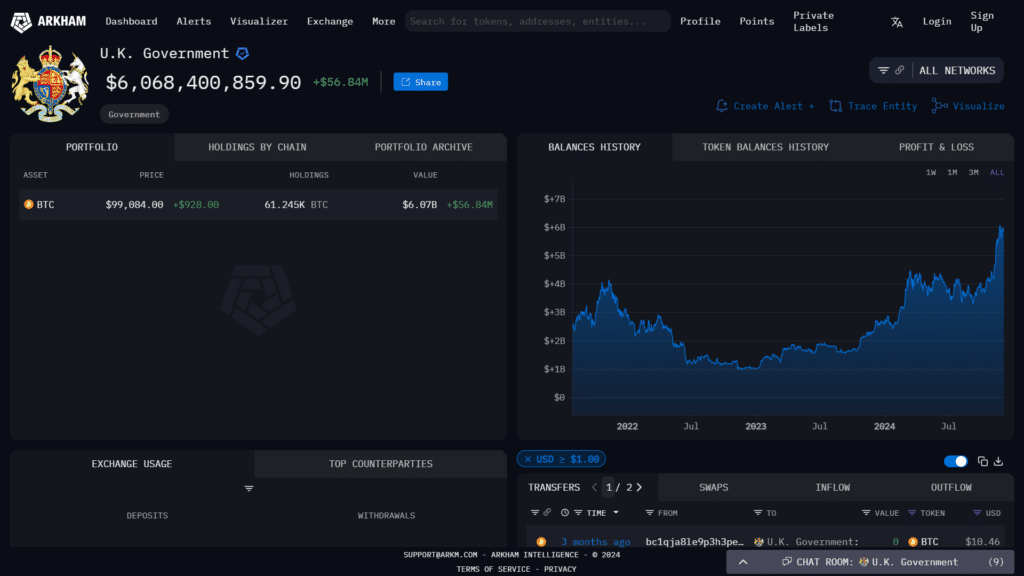Click the search tokens and addresses field
1024x576 pixels.
[537, 21]
